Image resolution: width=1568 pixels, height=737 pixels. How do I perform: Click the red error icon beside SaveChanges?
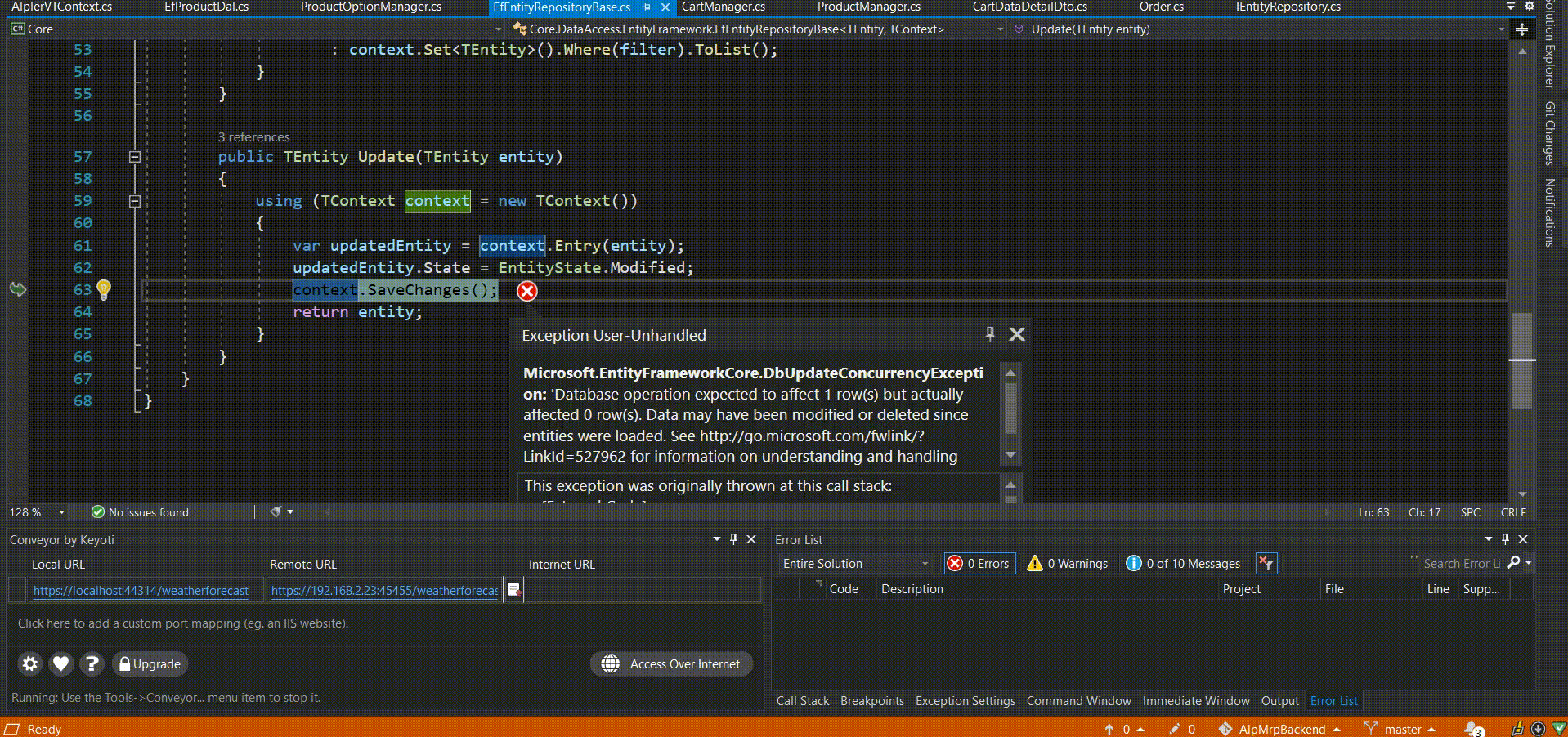point(527,291)
